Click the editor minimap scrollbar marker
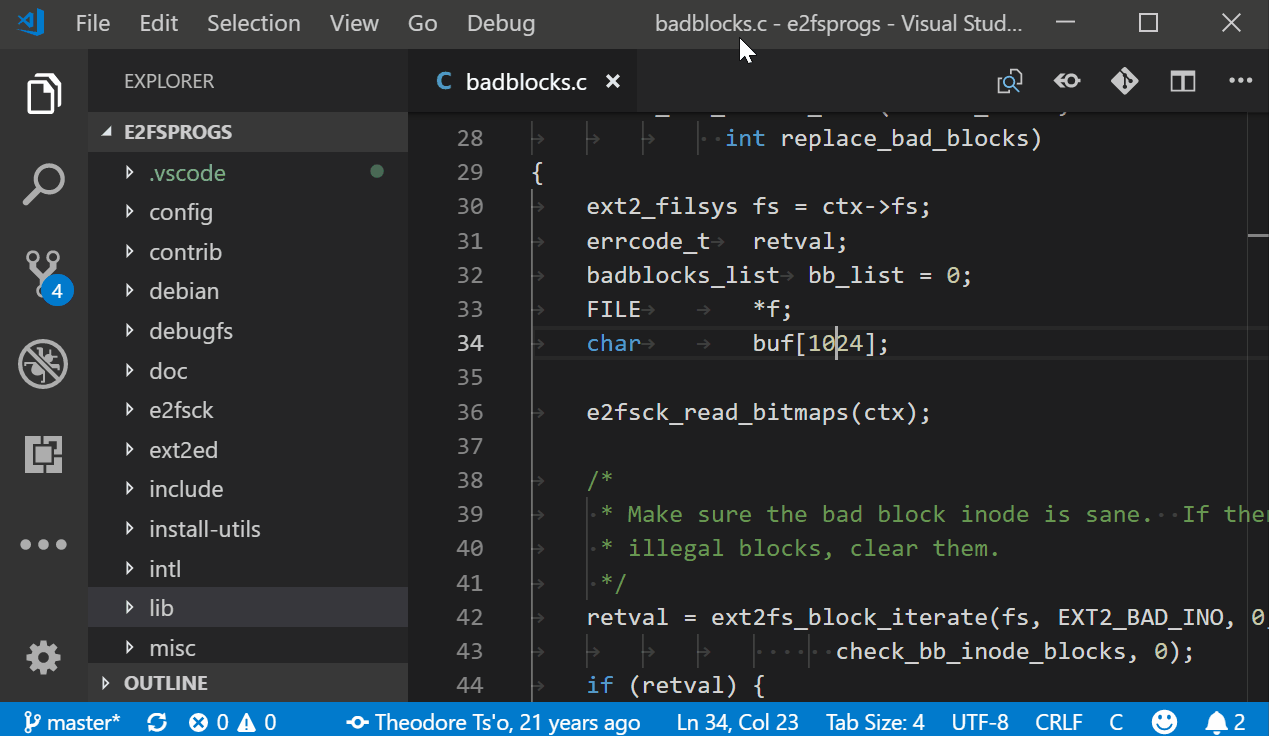Viewport: 1269px width, 736px height. (x=1258, y=234)
